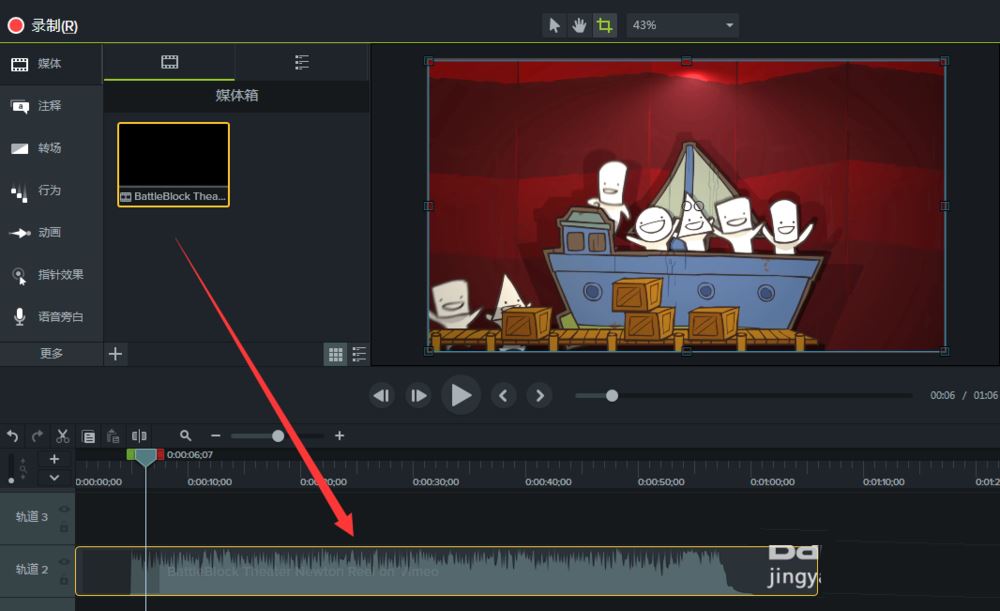Switch to media bin filmstrip tab

tap(169, 62)
